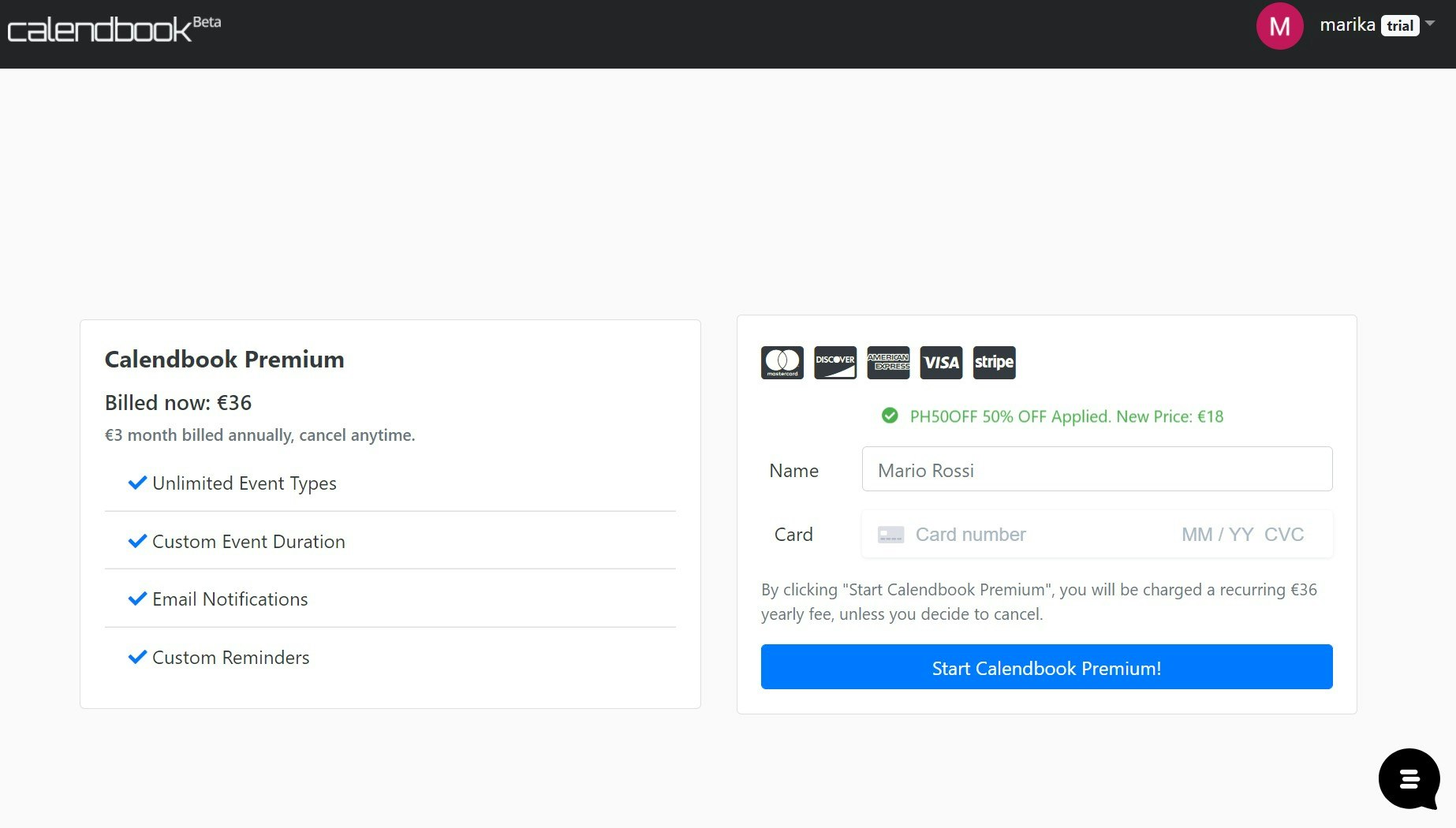Click the American Express card icon
This screenshot has height=828, width=1456.
click(x=888, y=363)
